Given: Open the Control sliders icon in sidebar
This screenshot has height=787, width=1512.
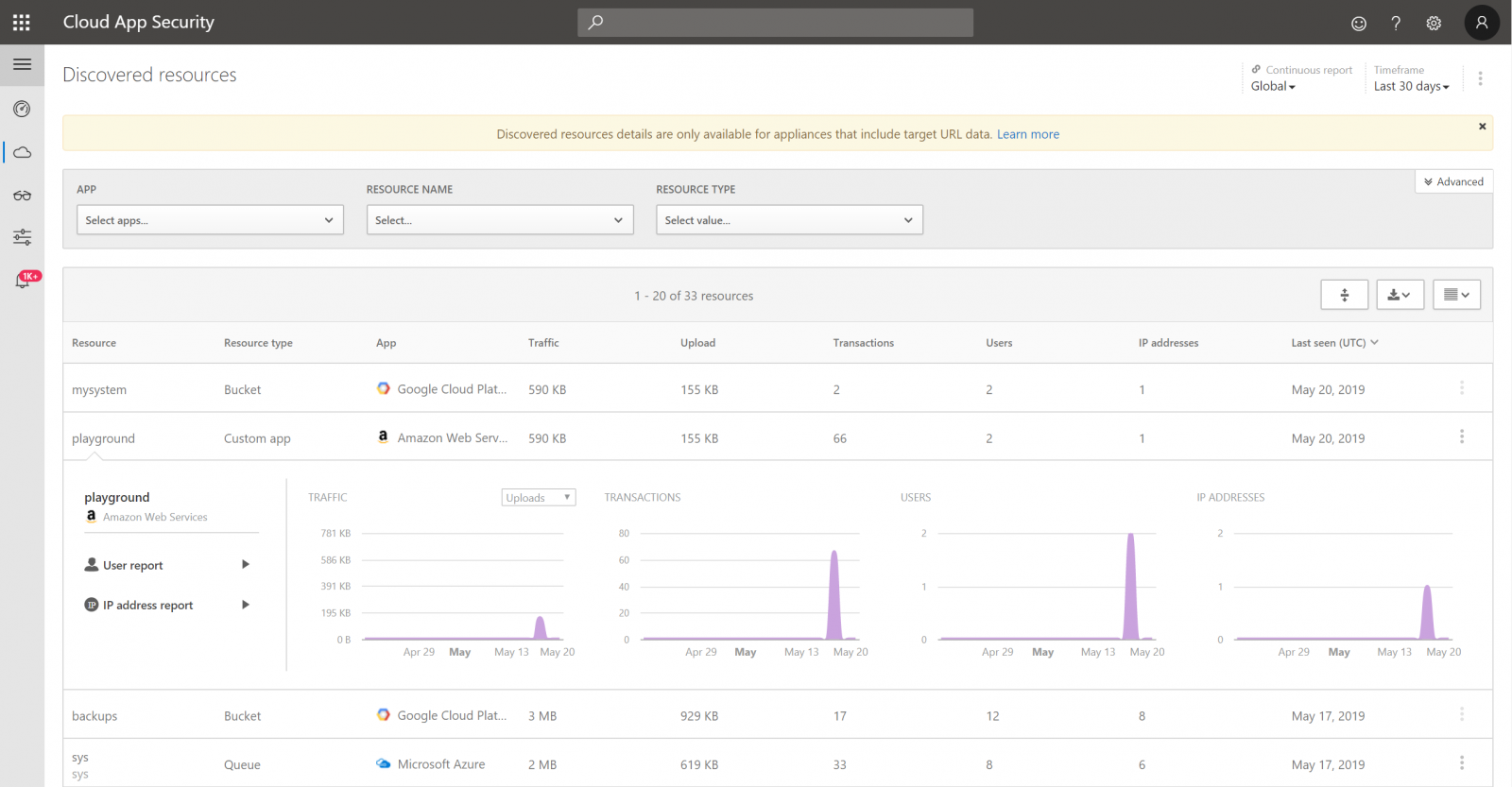Looking at the screenshot, I should click(22, 237).
